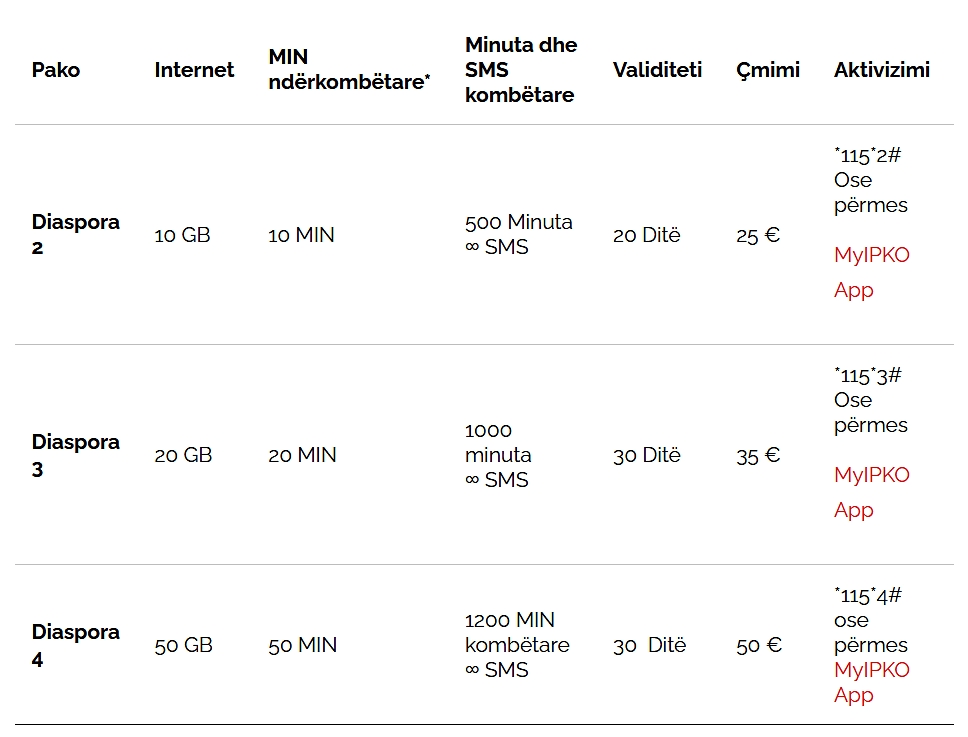Select the *115*4# activation code
Viewport: 968px width, 737px height.
click(868, 595)
